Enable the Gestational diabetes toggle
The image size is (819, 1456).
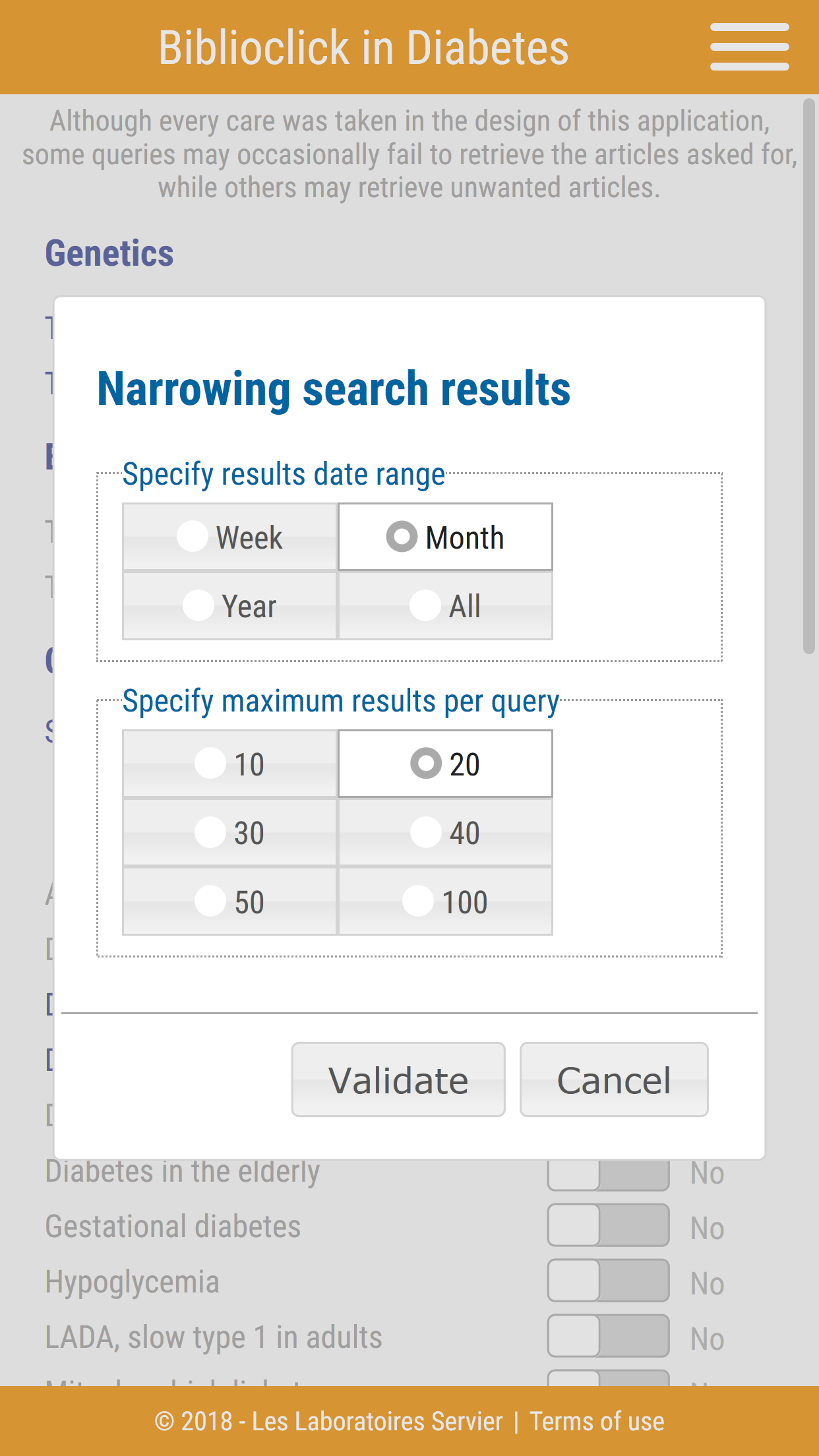pyautogui.click(x=607, y=1227)
